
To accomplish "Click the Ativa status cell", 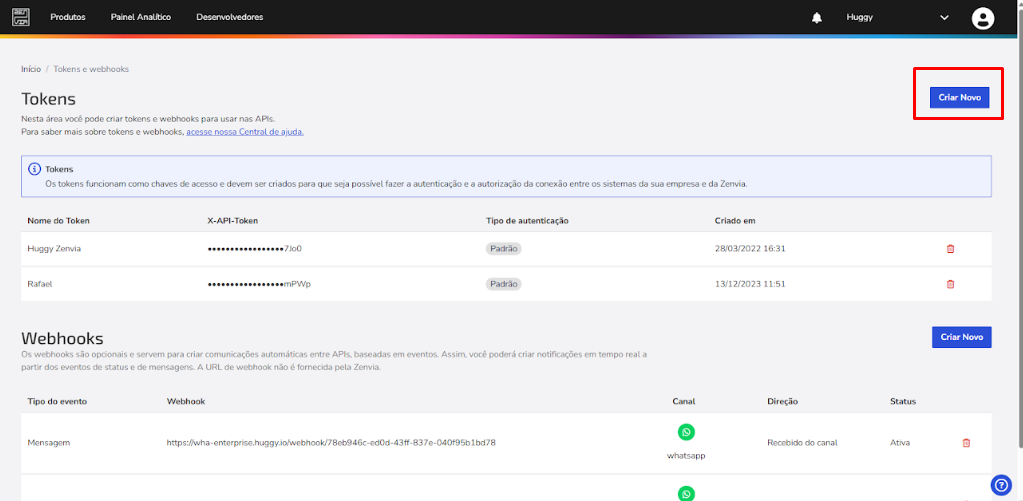I will click(x=900, y=443).
